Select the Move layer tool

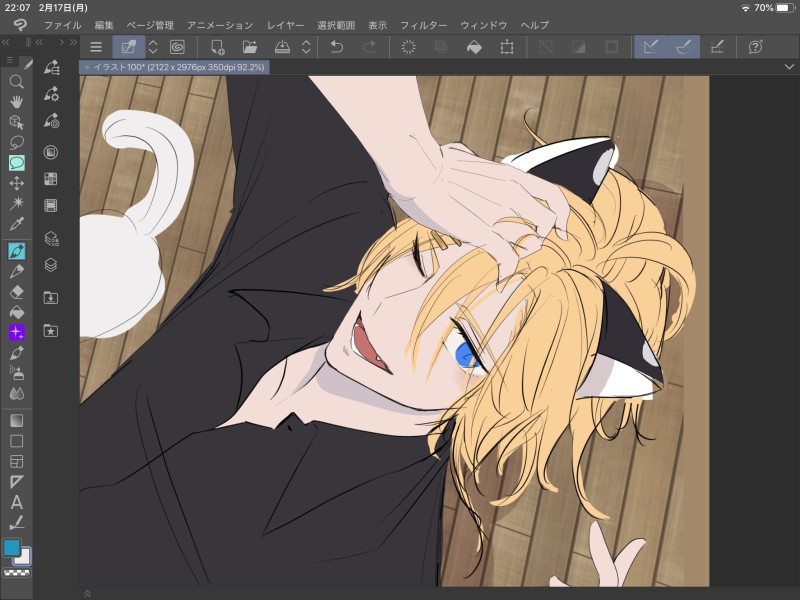[16, 183]
